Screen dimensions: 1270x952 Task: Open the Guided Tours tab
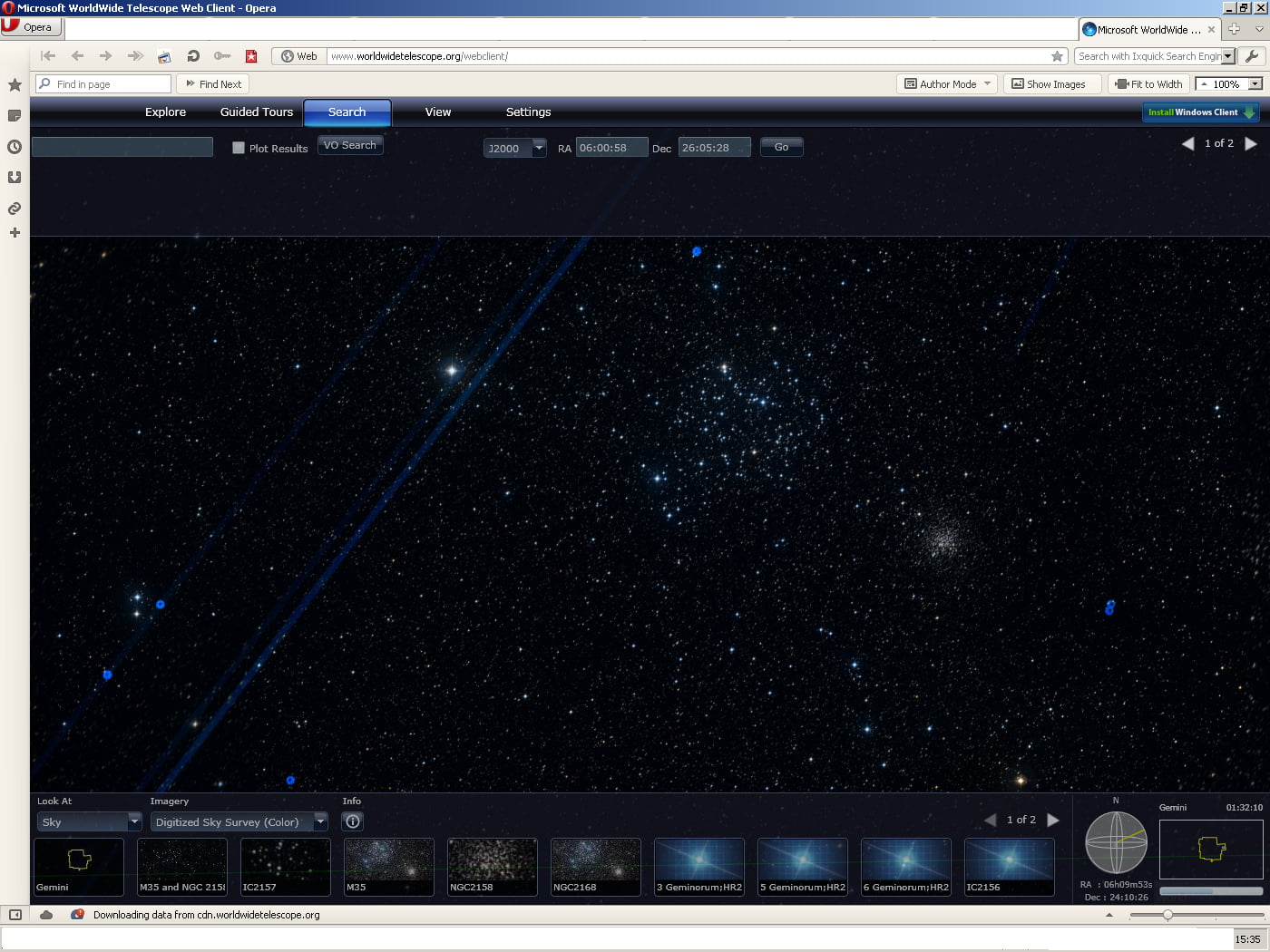(257, 112)
